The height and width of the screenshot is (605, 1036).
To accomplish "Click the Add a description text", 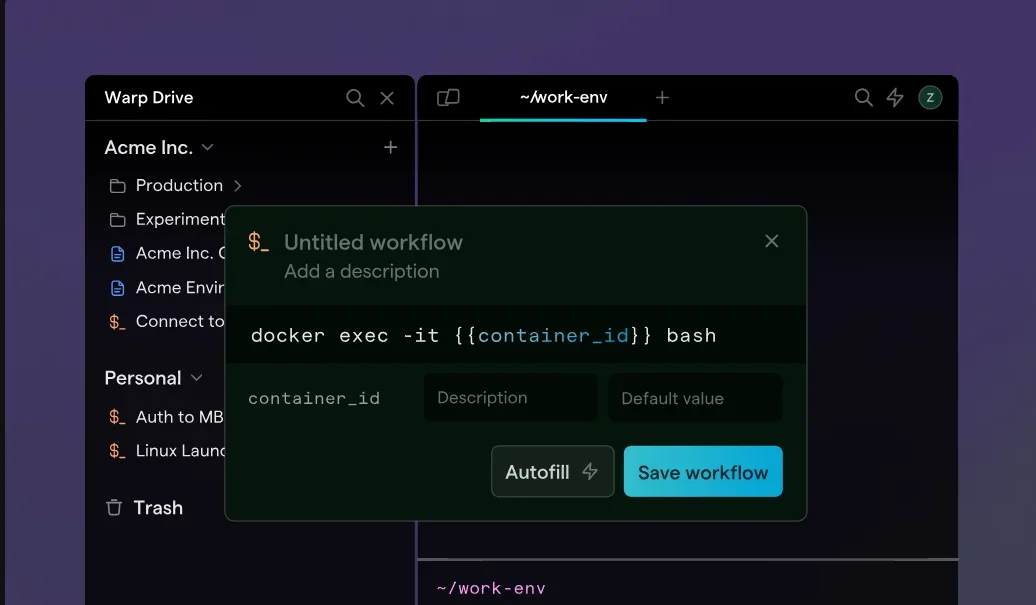I will [x=361, y=272].
